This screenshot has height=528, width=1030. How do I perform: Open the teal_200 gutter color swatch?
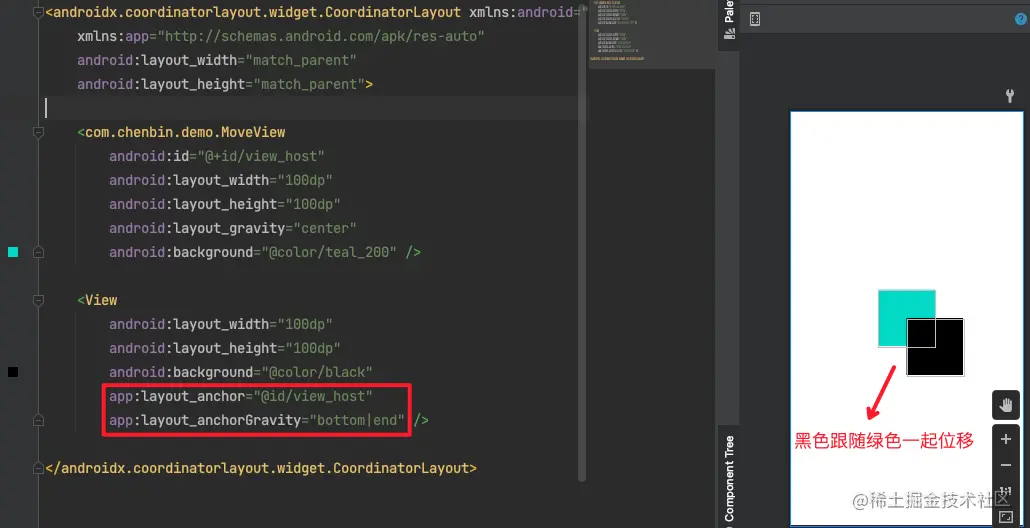[12, 252]
